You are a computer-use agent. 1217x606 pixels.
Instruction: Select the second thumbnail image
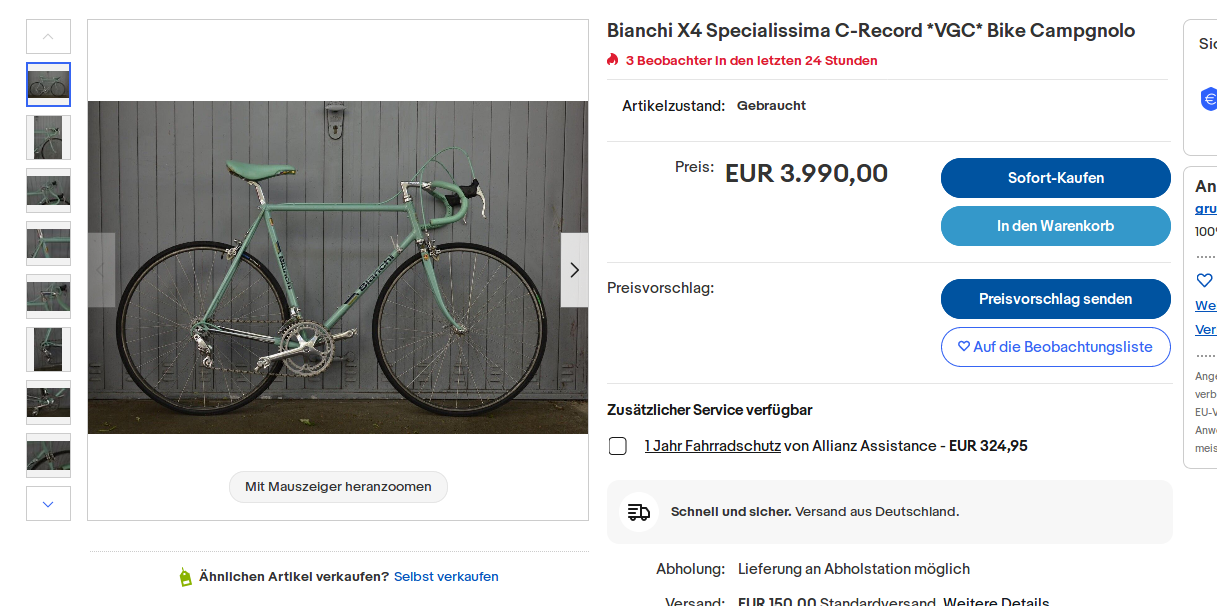coord(48,137)
